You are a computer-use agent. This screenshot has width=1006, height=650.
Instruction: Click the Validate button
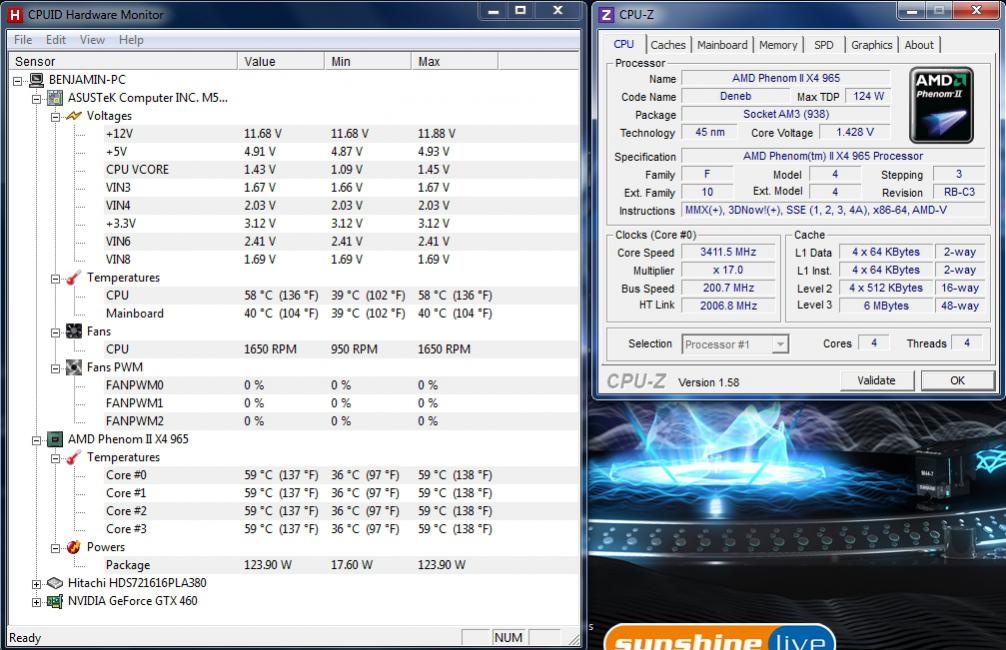tap(876, 381)
